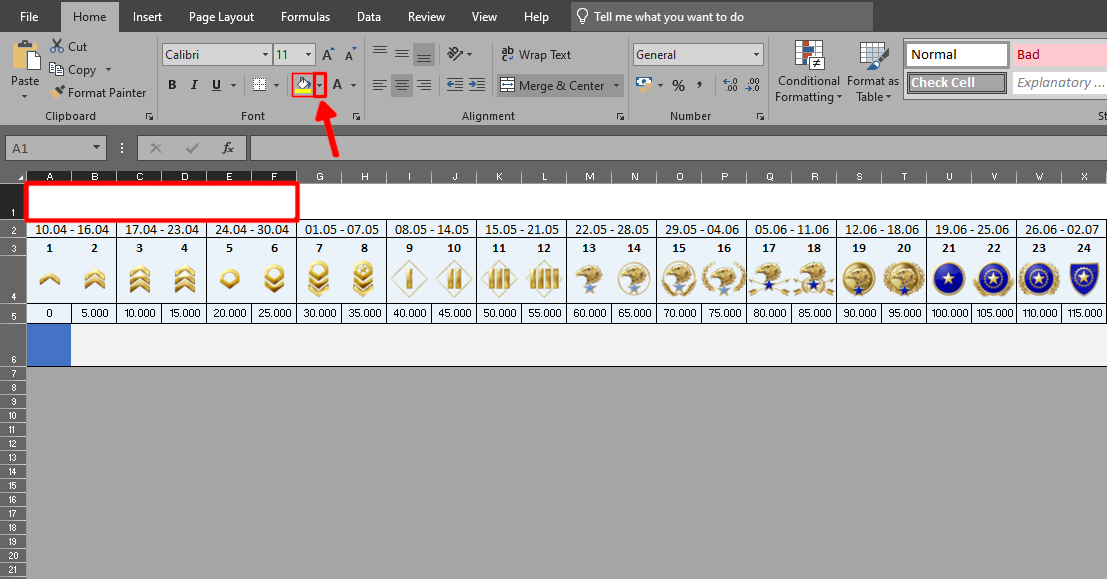Click the Copy icon
Viewport: 1107px width, 579px height.
tap(56, 69)
